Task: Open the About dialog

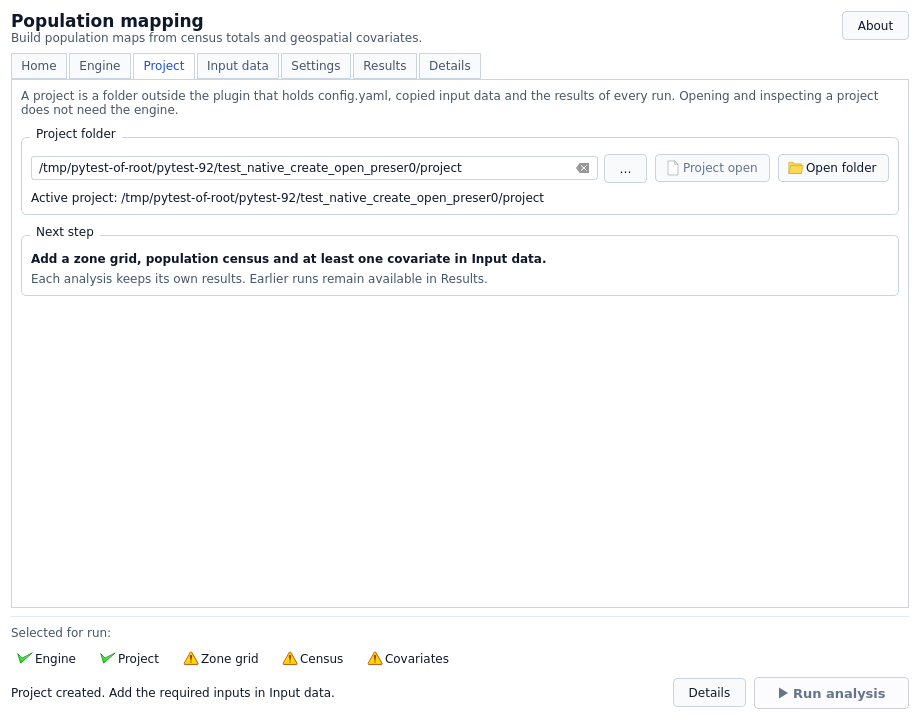Action: pos(875,26)
